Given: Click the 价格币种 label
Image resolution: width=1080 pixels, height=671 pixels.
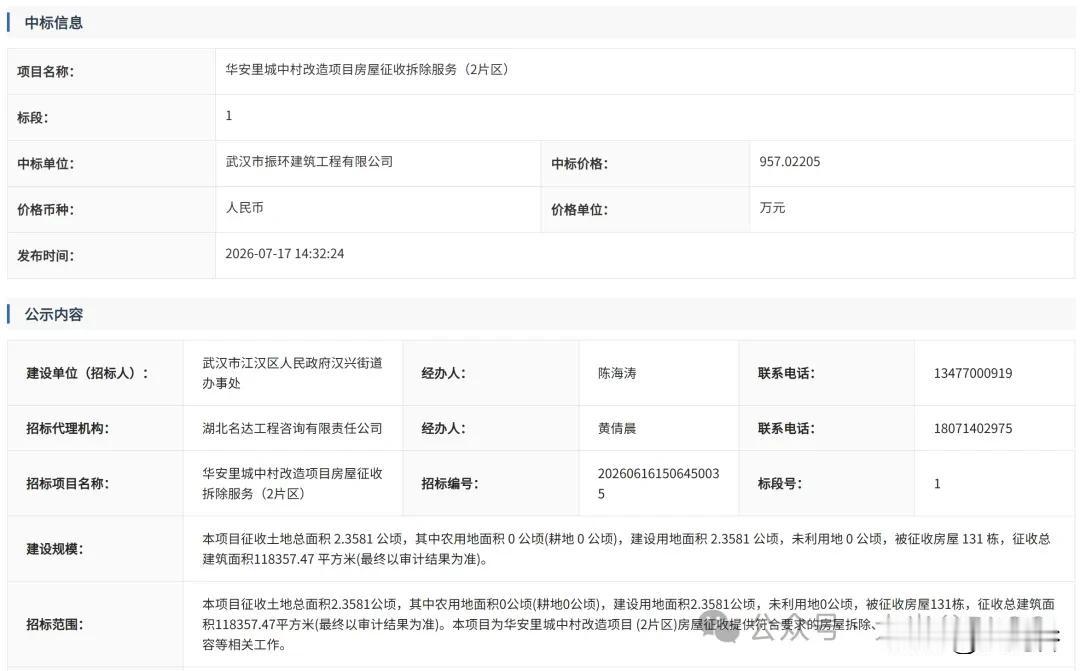Looking at the screenshot, I should [45, 210].
